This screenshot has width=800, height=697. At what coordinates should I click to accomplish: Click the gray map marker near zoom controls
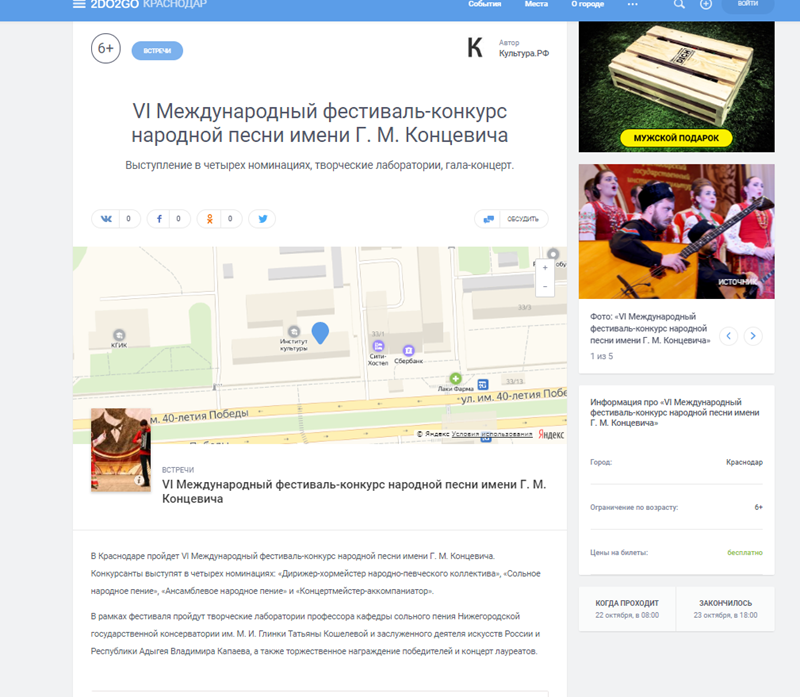[x=553, y=254]
